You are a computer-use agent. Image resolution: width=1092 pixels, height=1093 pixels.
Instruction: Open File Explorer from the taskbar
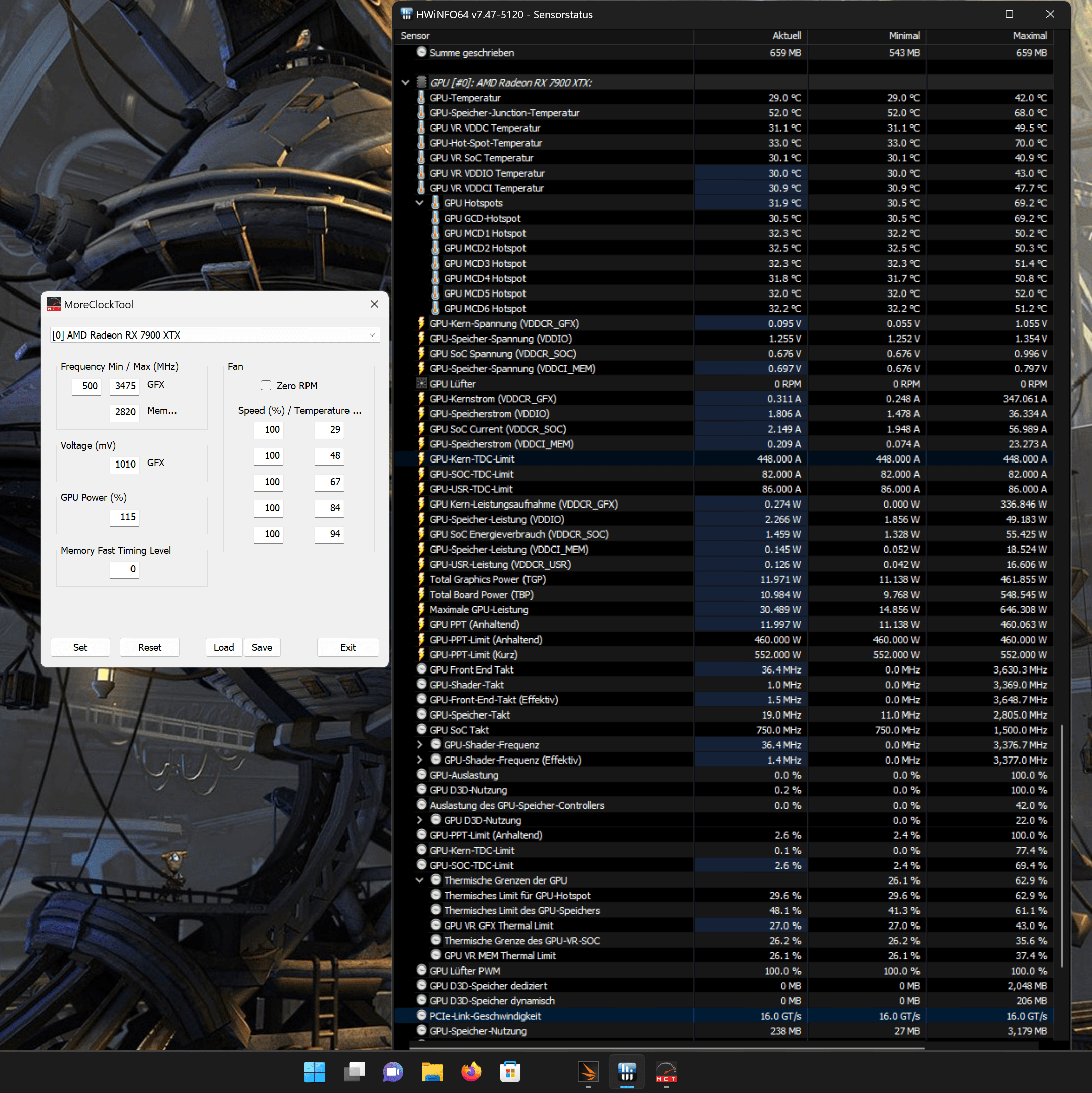[432, 1072]
